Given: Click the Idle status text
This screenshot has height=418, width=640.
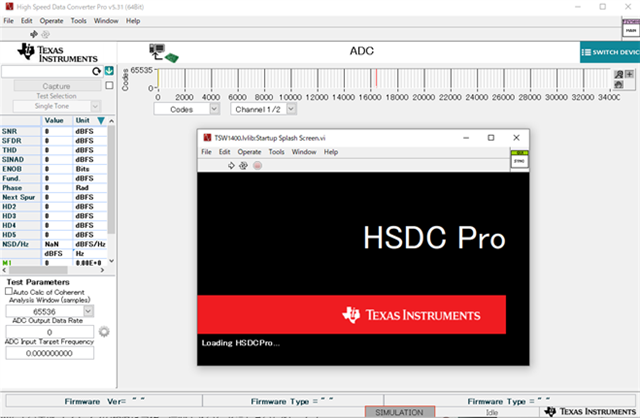Looking at the screenshot, I should coord(492,412).
